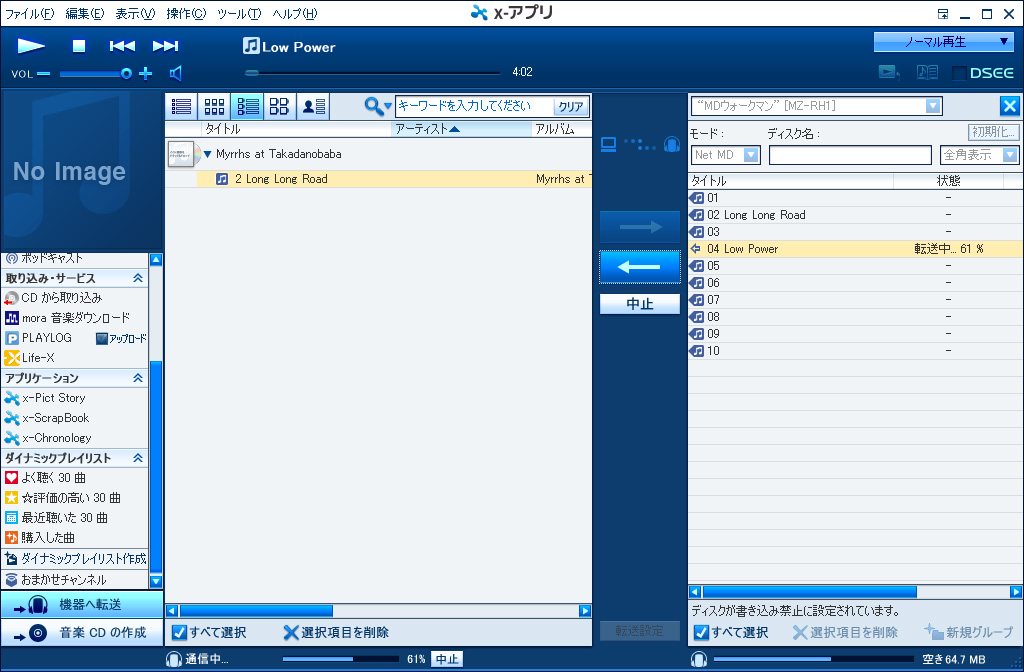Switch to the large tile view icon
This screenshot has width=1024, height=672.
[x=280, y=106]
